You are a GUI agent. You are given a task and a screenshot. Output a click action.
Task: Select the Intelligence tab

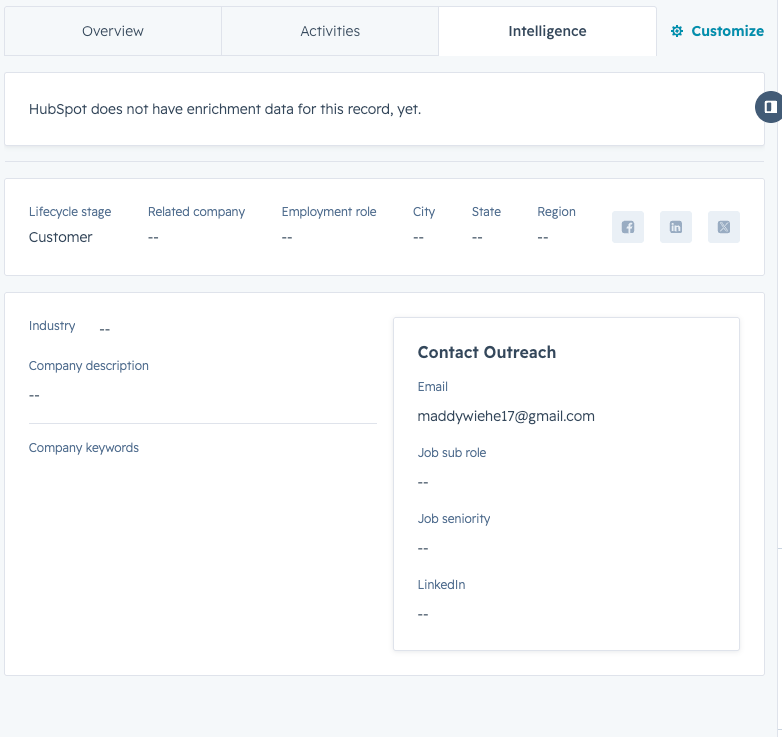[x=547, y=31]
